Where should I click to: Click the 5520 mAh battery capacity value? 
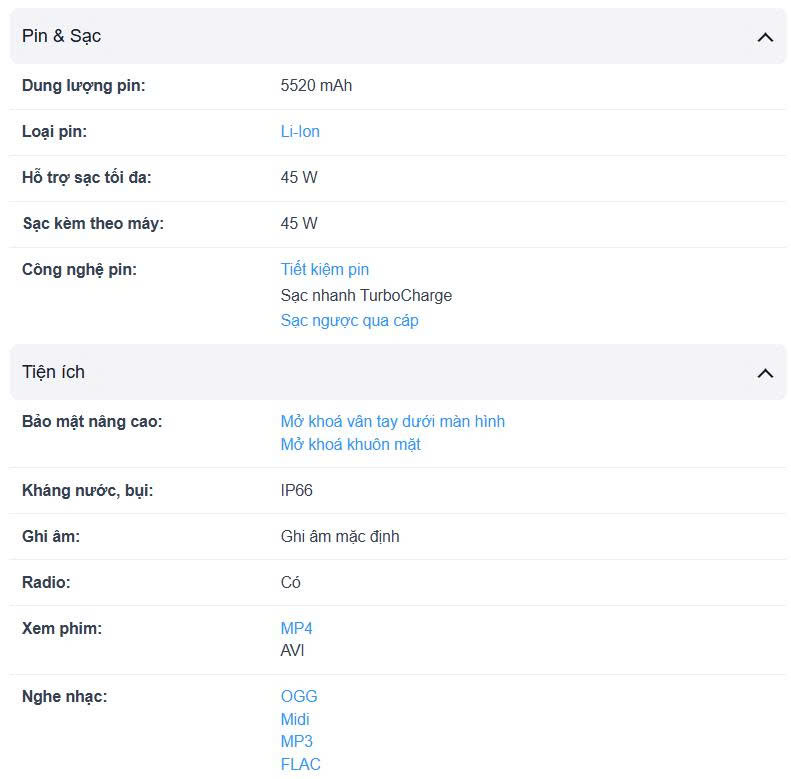(x=316, y=86)
